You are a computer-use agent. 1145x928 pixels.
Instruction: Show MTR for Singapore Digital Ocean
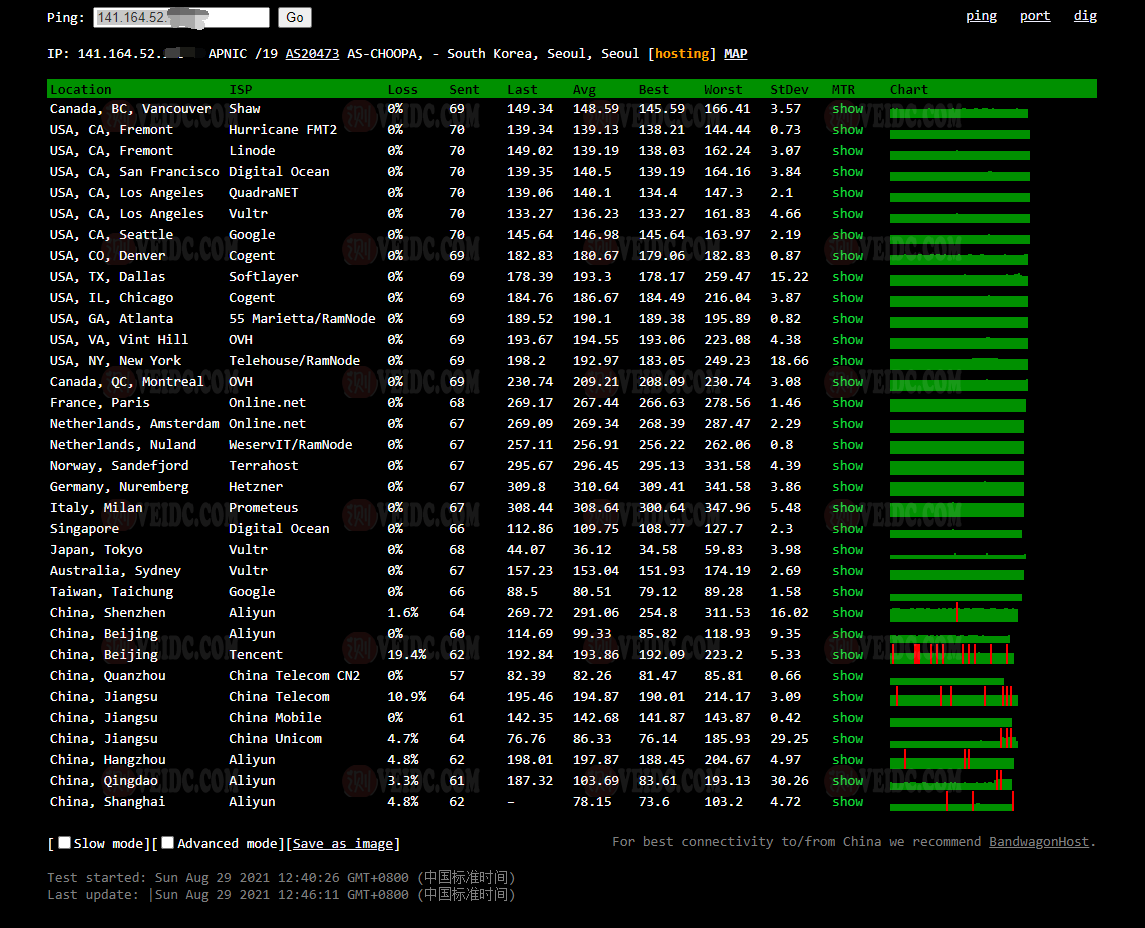click(847, 529)
